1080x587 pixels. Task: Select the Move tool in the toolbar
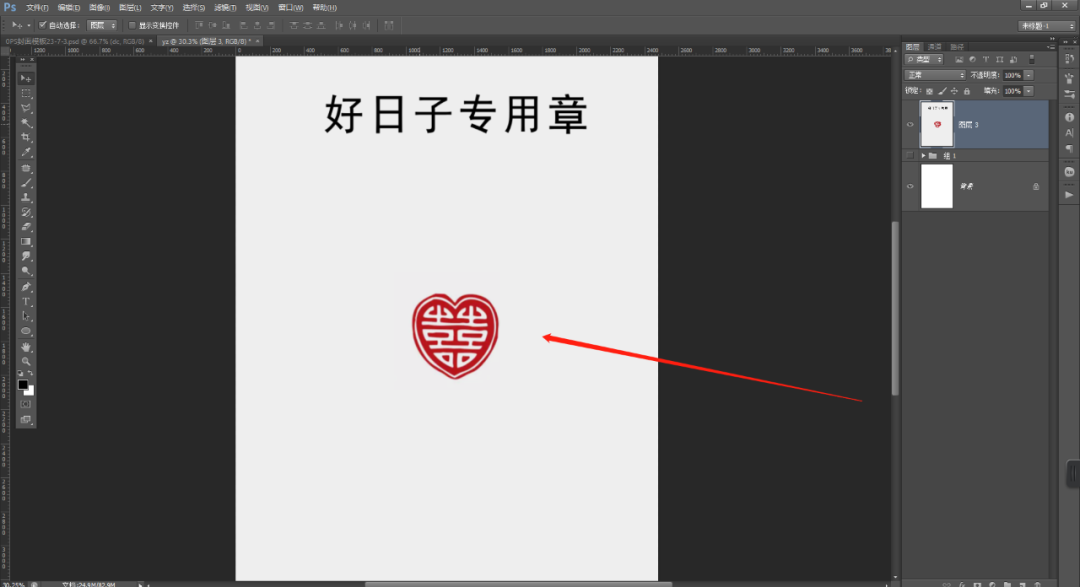25,77
